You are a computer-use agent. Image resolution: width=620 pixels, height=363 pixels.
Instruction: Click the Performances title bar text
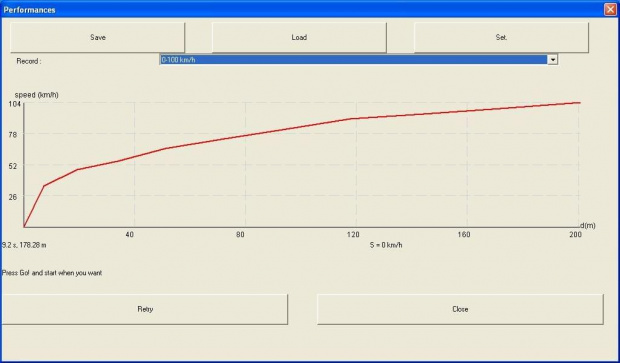point(29,10)
